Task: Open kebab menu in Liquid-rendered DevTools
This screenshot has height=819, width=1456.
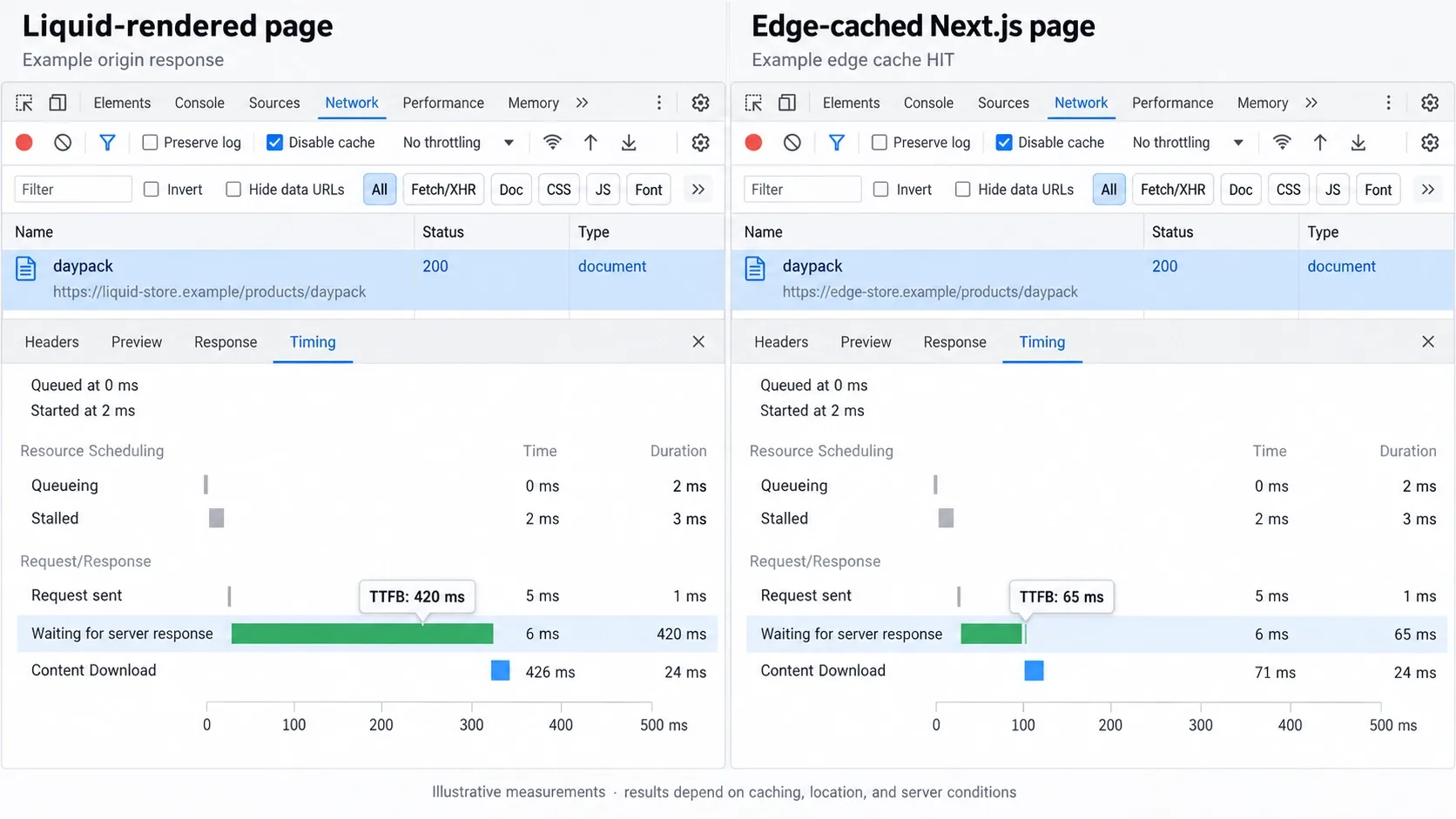Action: [x=659, y=103]
